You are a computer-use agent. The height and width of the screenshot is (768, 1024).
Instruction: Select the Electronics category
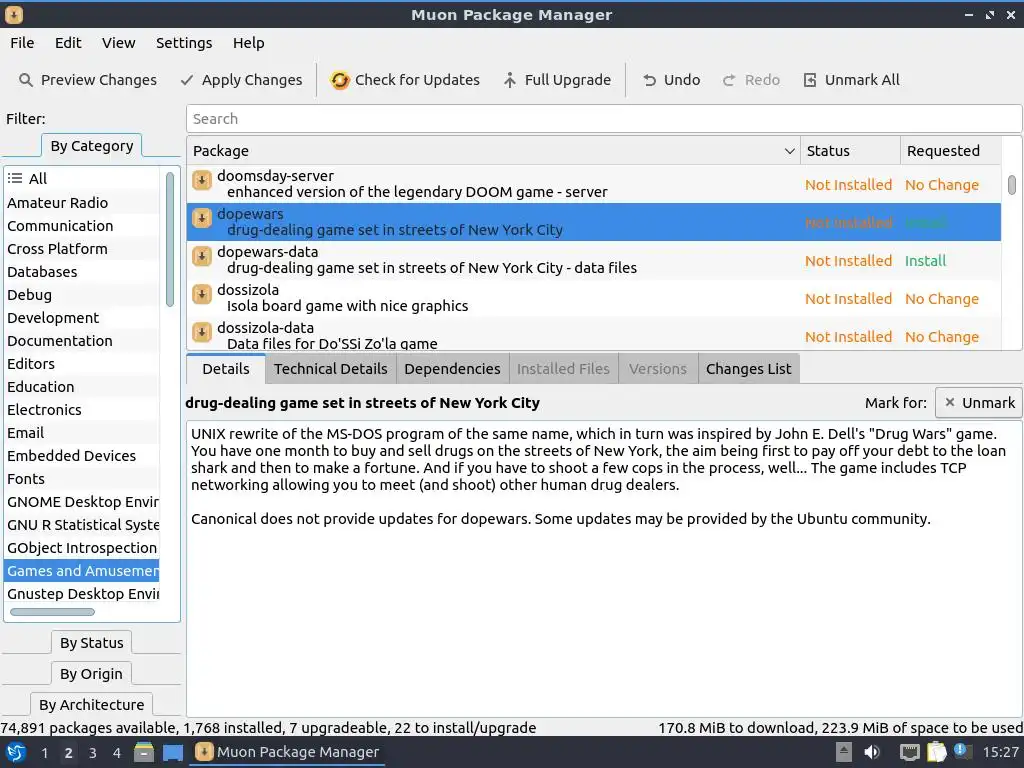(x=82, y=410)
